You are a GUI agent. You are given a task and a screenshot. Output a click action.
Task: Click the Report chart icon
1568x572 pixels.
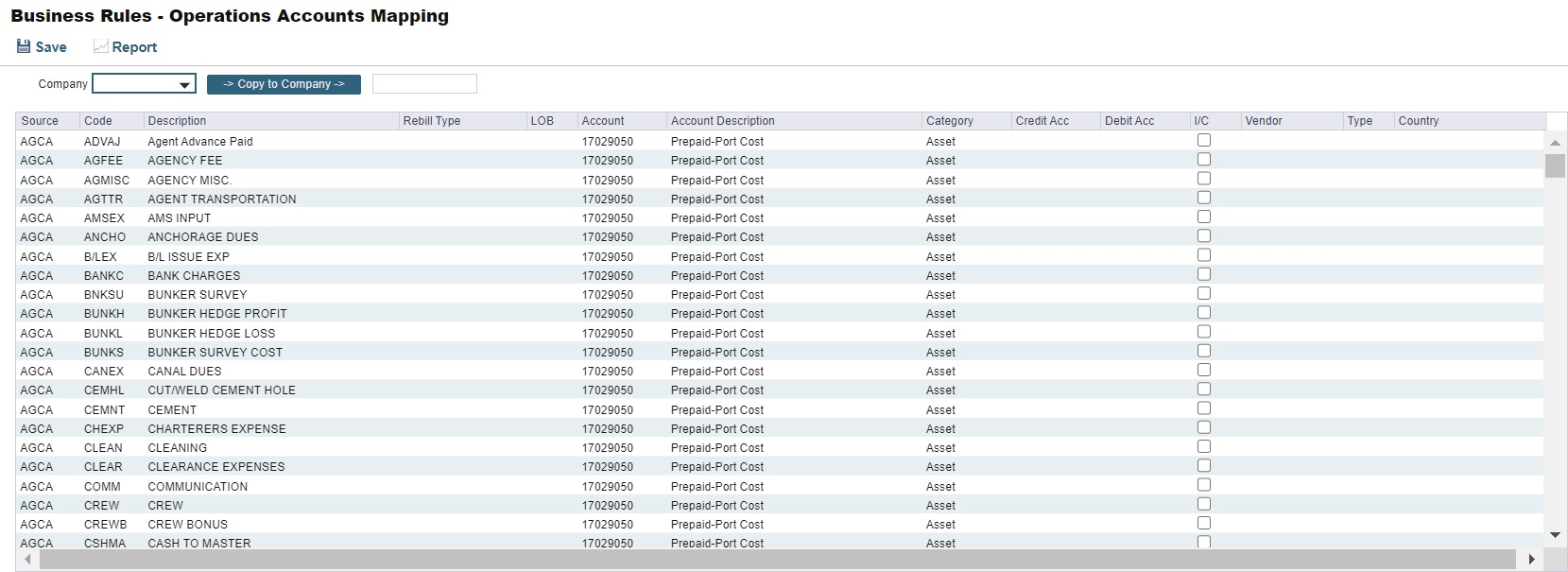click(100, 46)
